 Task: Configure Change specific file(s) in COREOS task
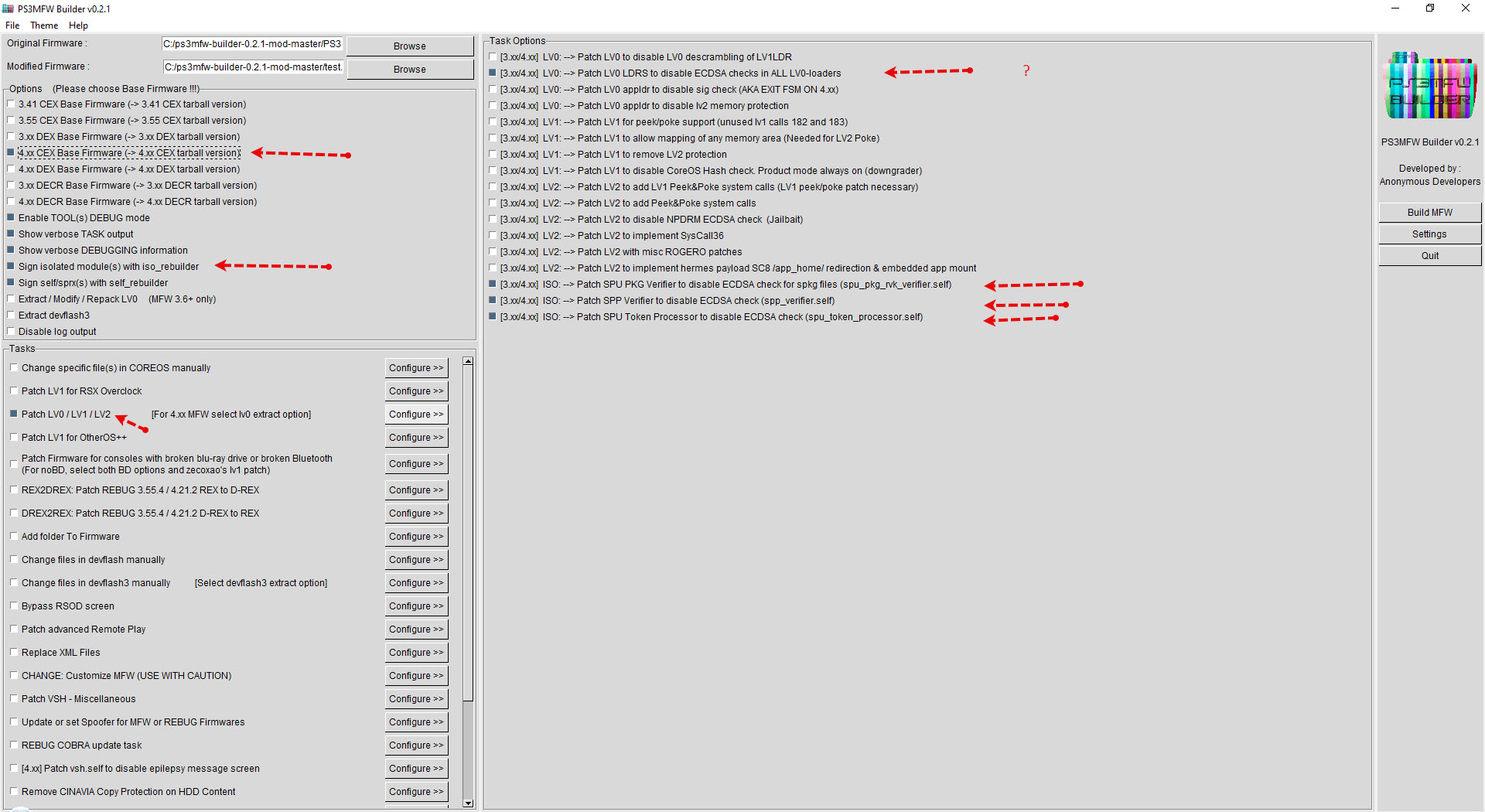click(x=417, y=368)
